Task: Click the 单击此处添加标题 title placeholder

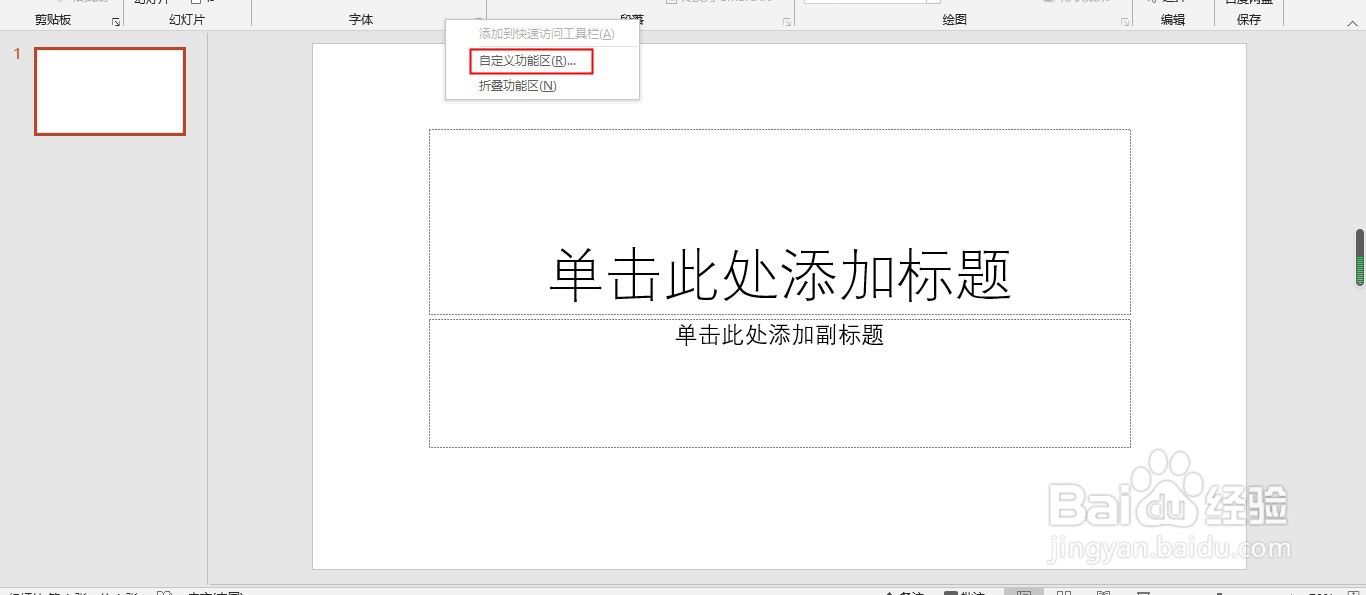Action: [x=780, y=222]
